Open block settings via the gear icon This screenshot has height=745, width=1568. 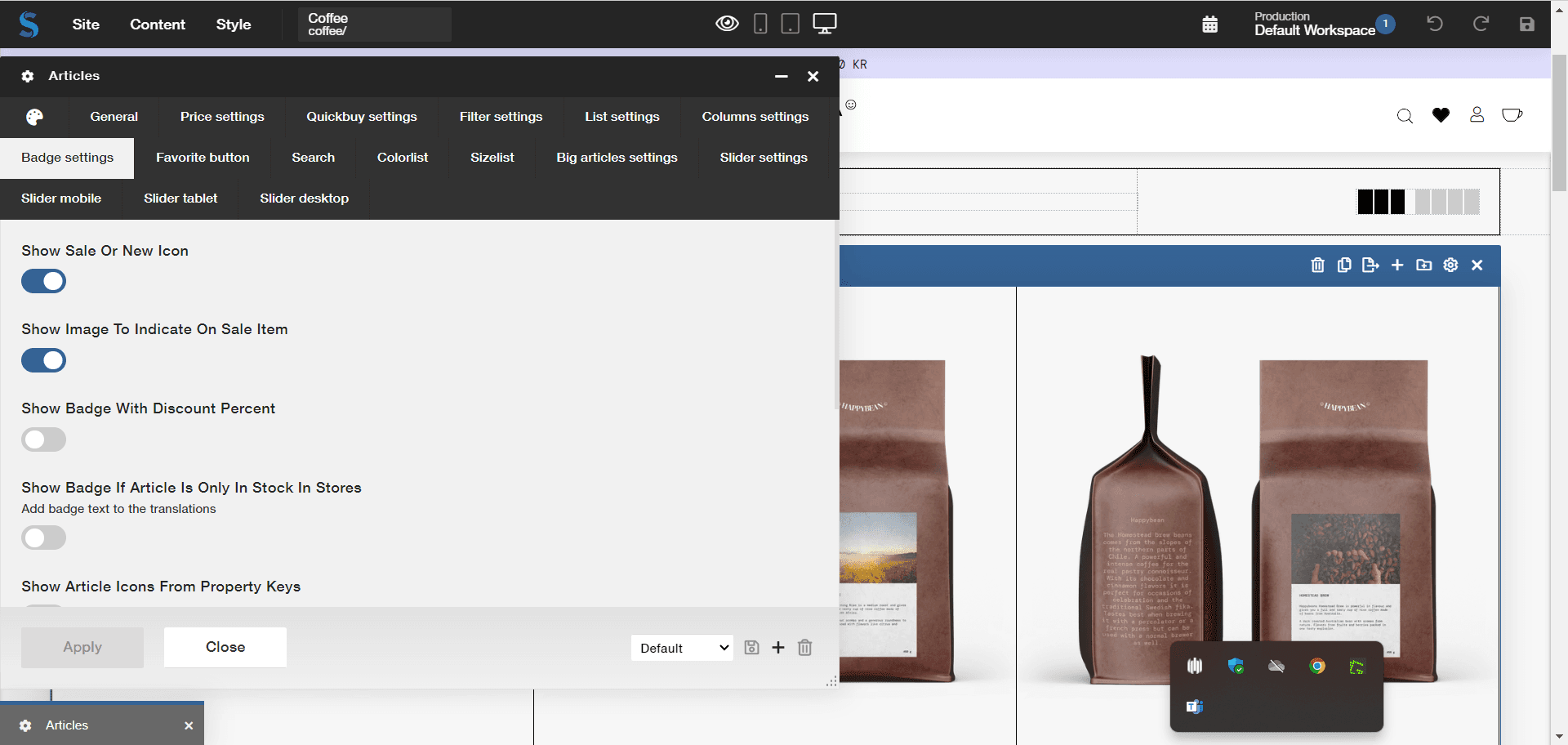(x=1450, y=265)
